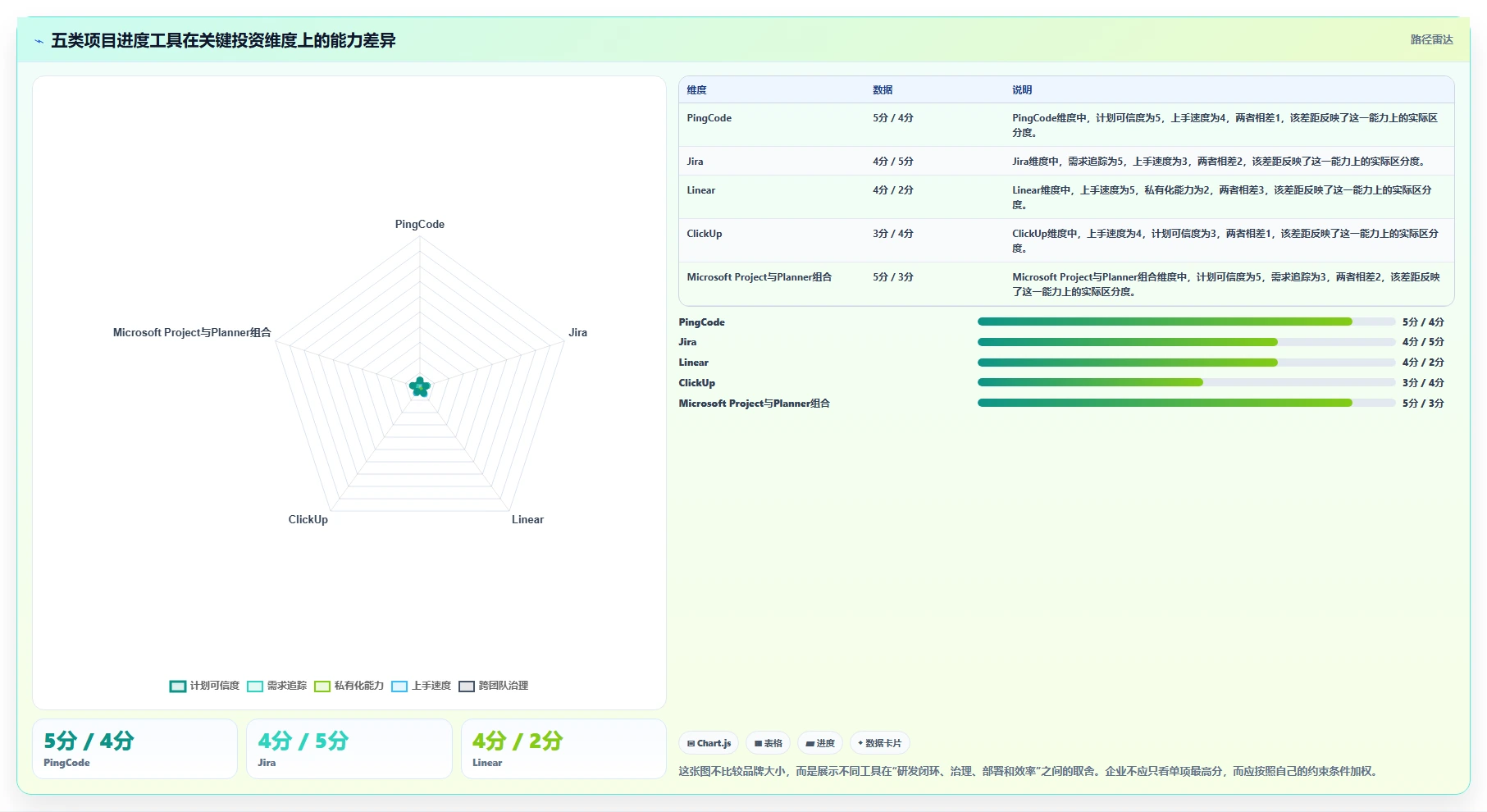Click the footnote starting with 这张图不比较品牌大小
The width and height of the screenshot is (1487, 812).
pyautogui.click(x=1029, y=771)
